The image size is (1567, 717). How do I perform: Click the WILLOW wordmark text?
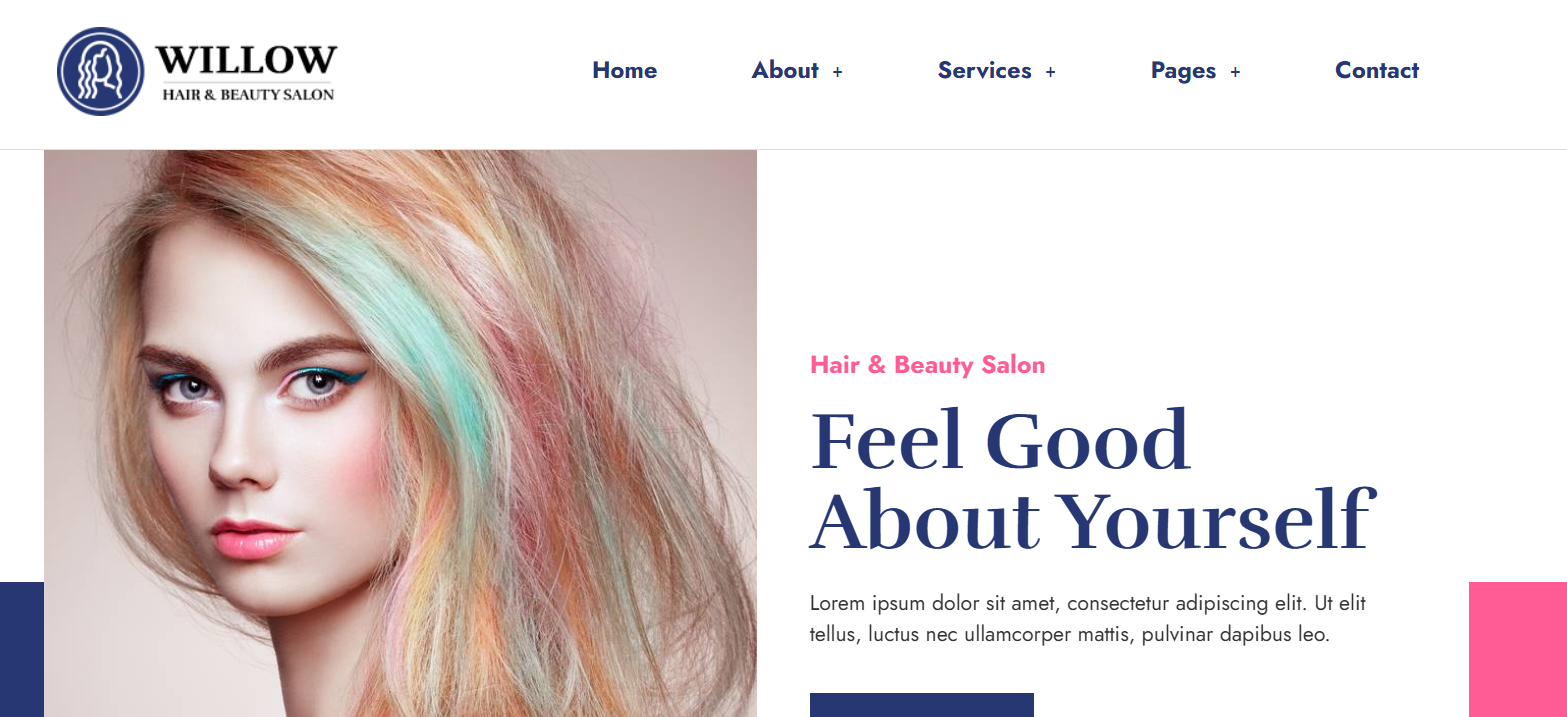click(247, 59)
